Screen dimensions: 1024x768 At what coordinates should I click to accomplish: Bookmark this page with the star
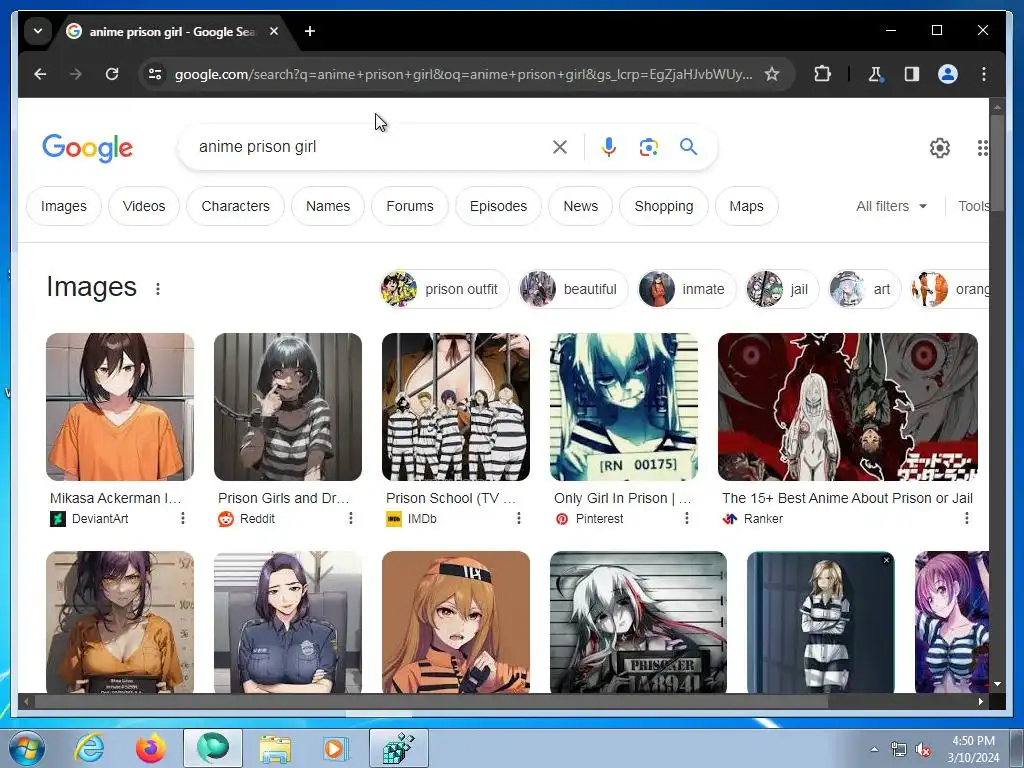click(772, 74)
